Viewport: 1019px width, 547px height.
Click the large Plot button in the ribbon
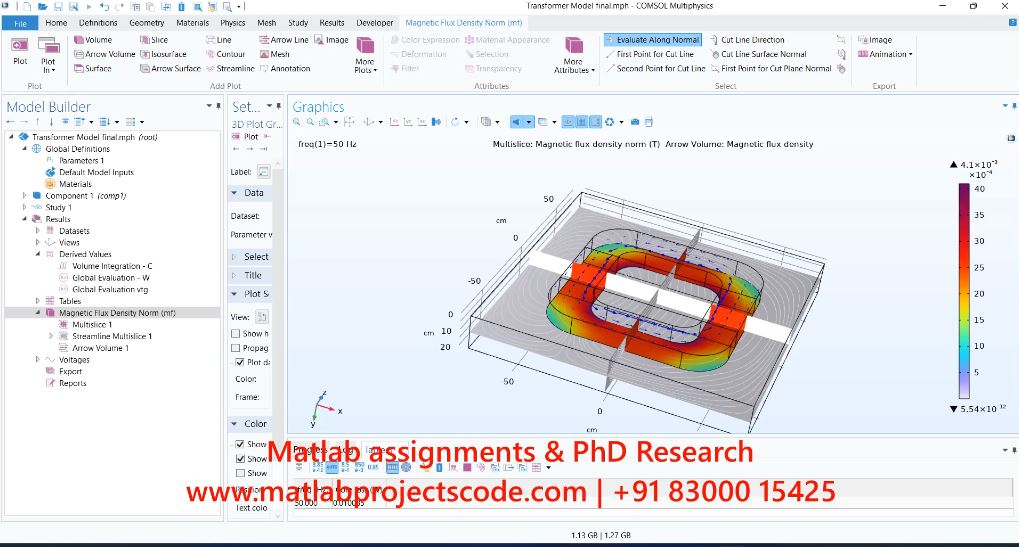pos(20,51)
